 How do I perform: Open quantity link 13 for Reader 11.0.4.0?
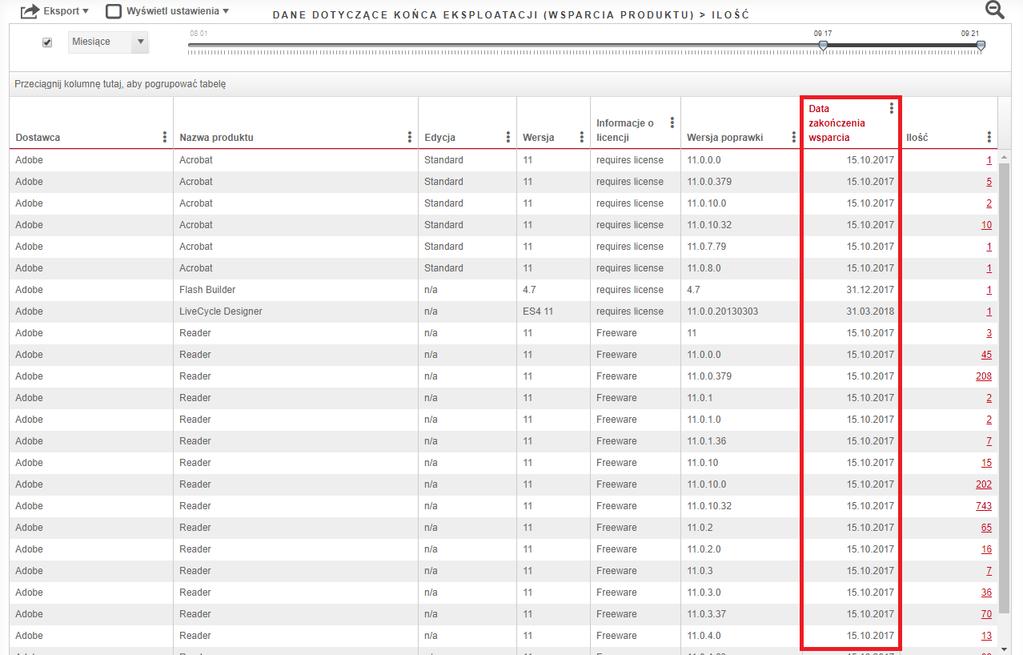986,635
